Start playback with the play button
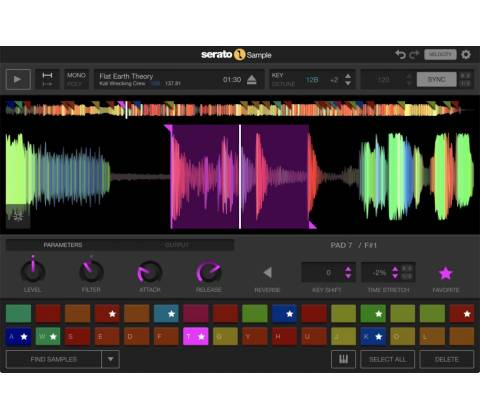Screen dimensions: 480x420 (x=18, y=79)
